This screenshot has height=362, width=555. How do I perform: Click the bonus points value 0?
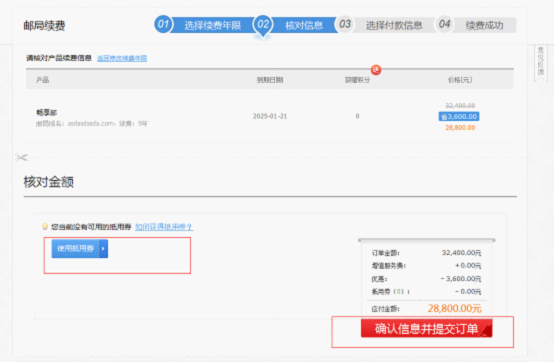[x=357, y=116]
